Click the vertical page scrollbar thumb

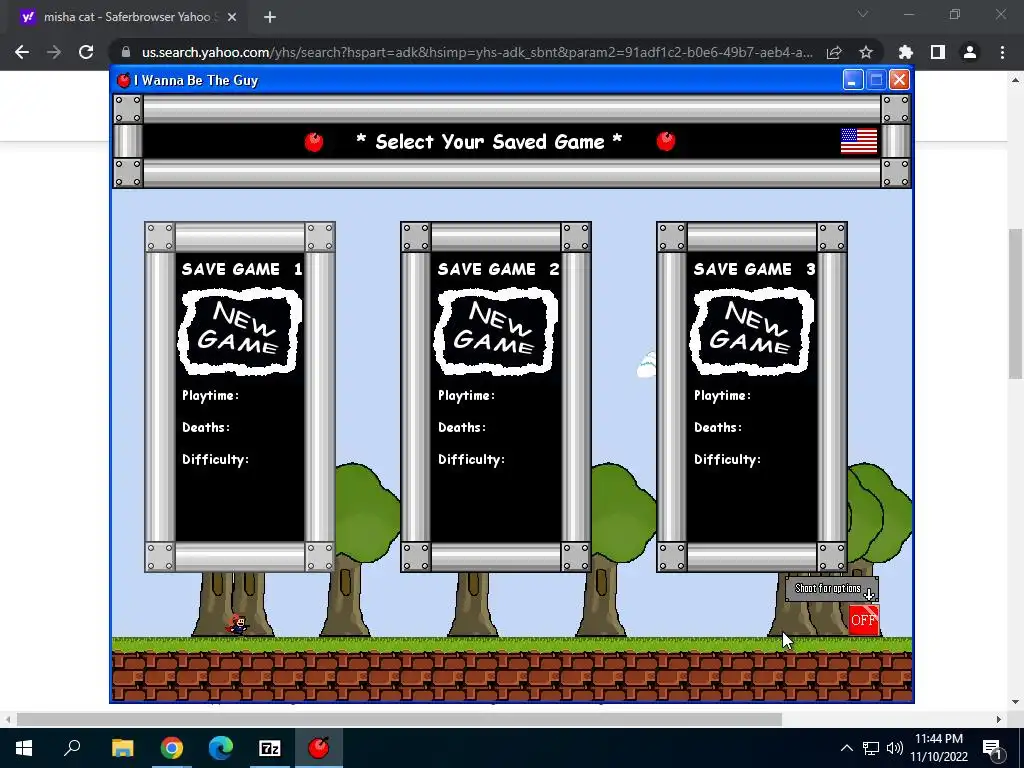click(1015, 303)
